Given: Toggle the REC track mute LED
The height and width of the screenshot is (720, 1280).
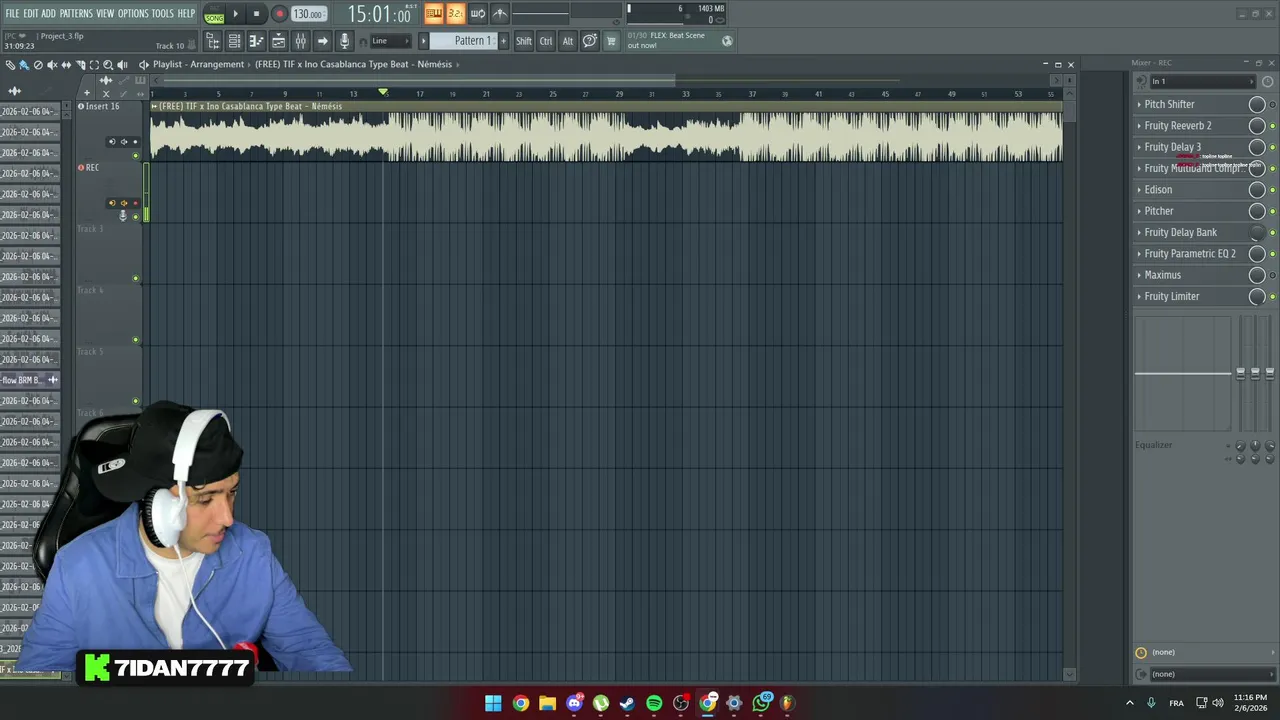Looking at the screenshot, I should (x=136, y=217).
